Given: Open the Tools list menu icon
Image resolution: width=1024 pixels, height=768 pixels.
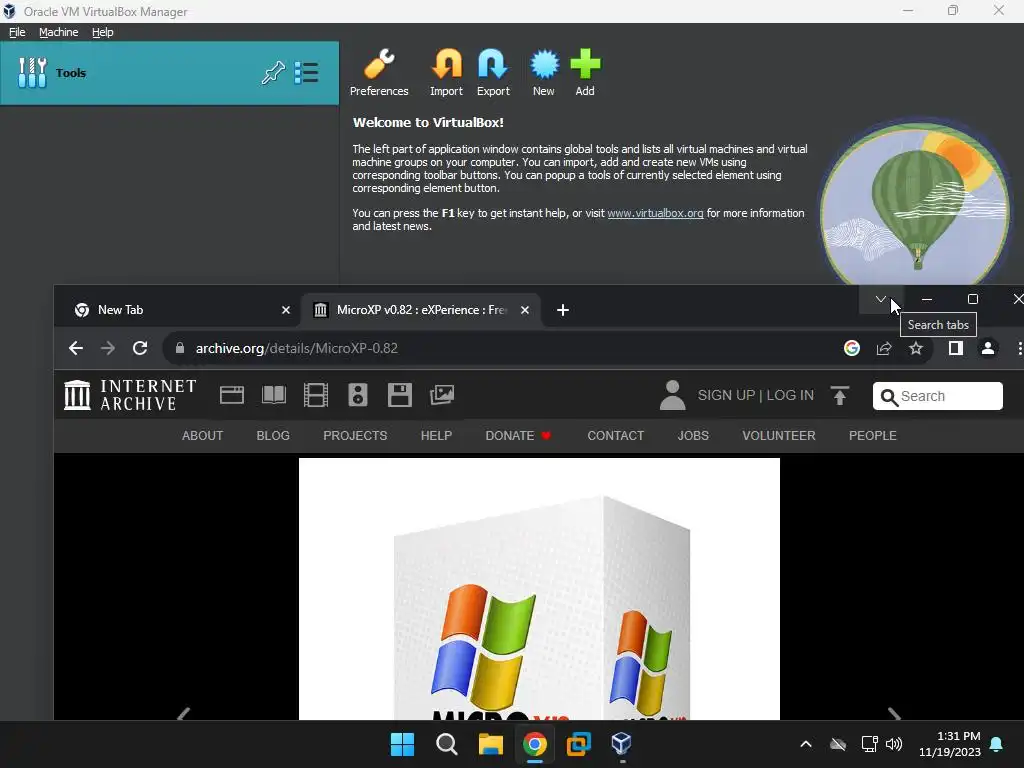Looking at the screenshot, I should click(x=306, y=72).
